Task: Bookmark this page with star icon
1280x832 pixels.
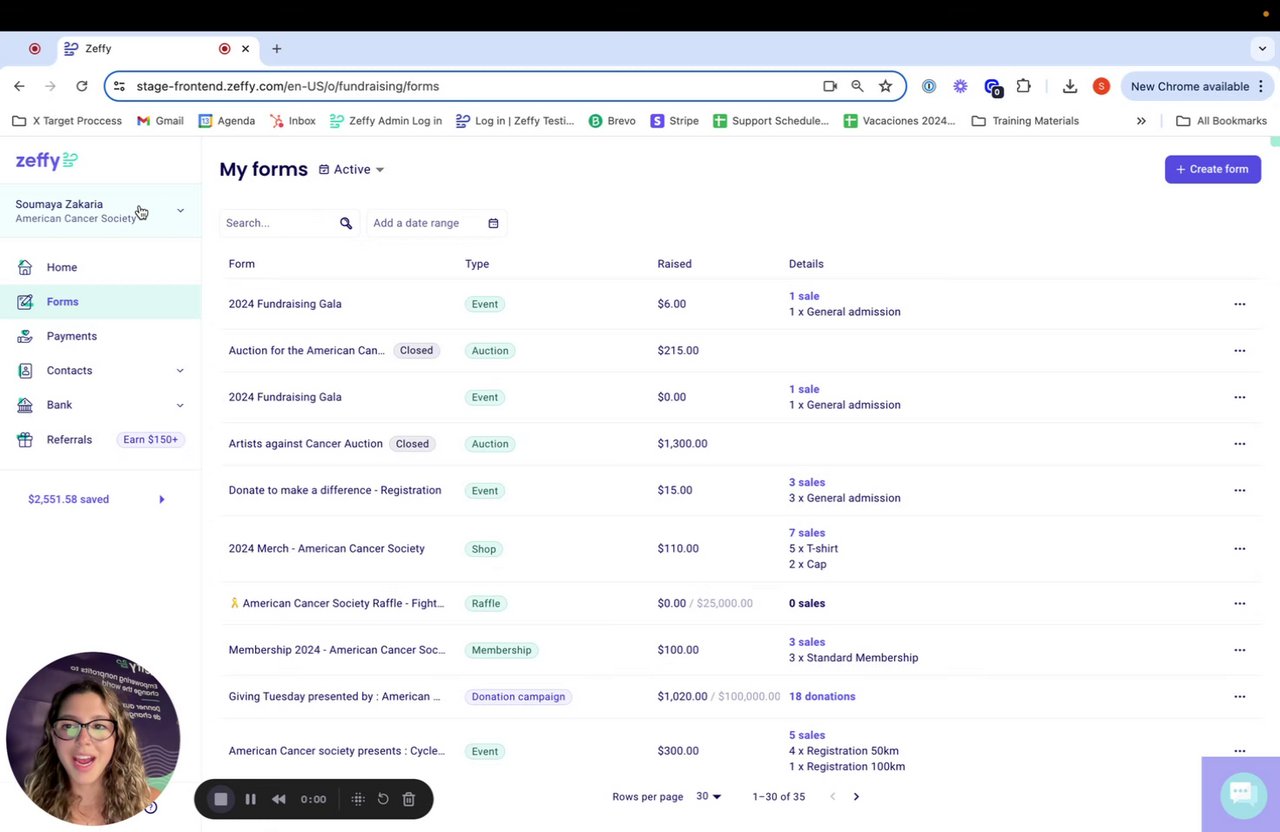Action: click(x=885, y=86)
